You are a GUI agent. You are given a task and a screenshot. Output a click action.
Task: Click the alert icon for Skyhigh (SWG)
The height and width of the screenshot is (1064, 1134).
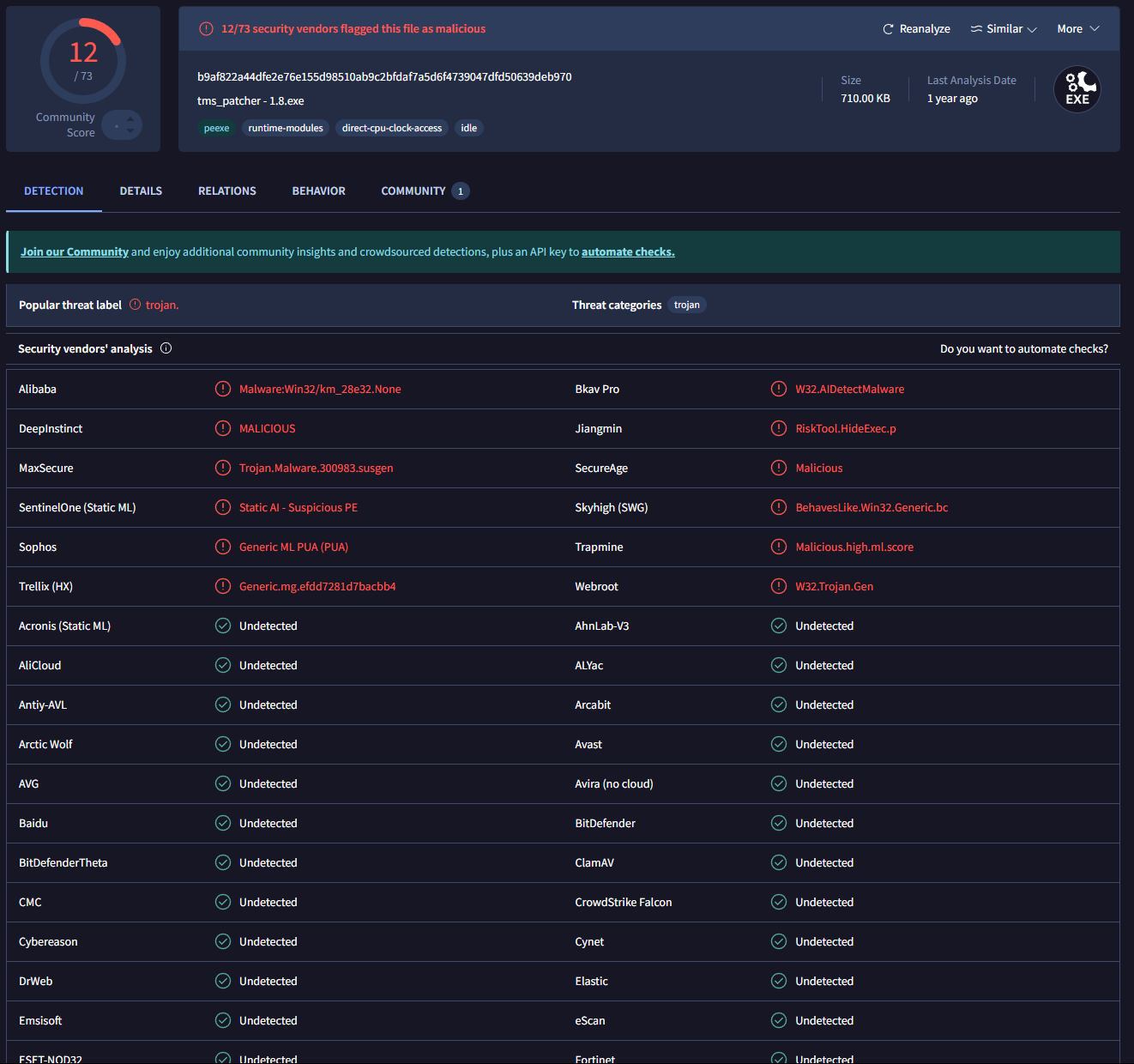(779, 507)
